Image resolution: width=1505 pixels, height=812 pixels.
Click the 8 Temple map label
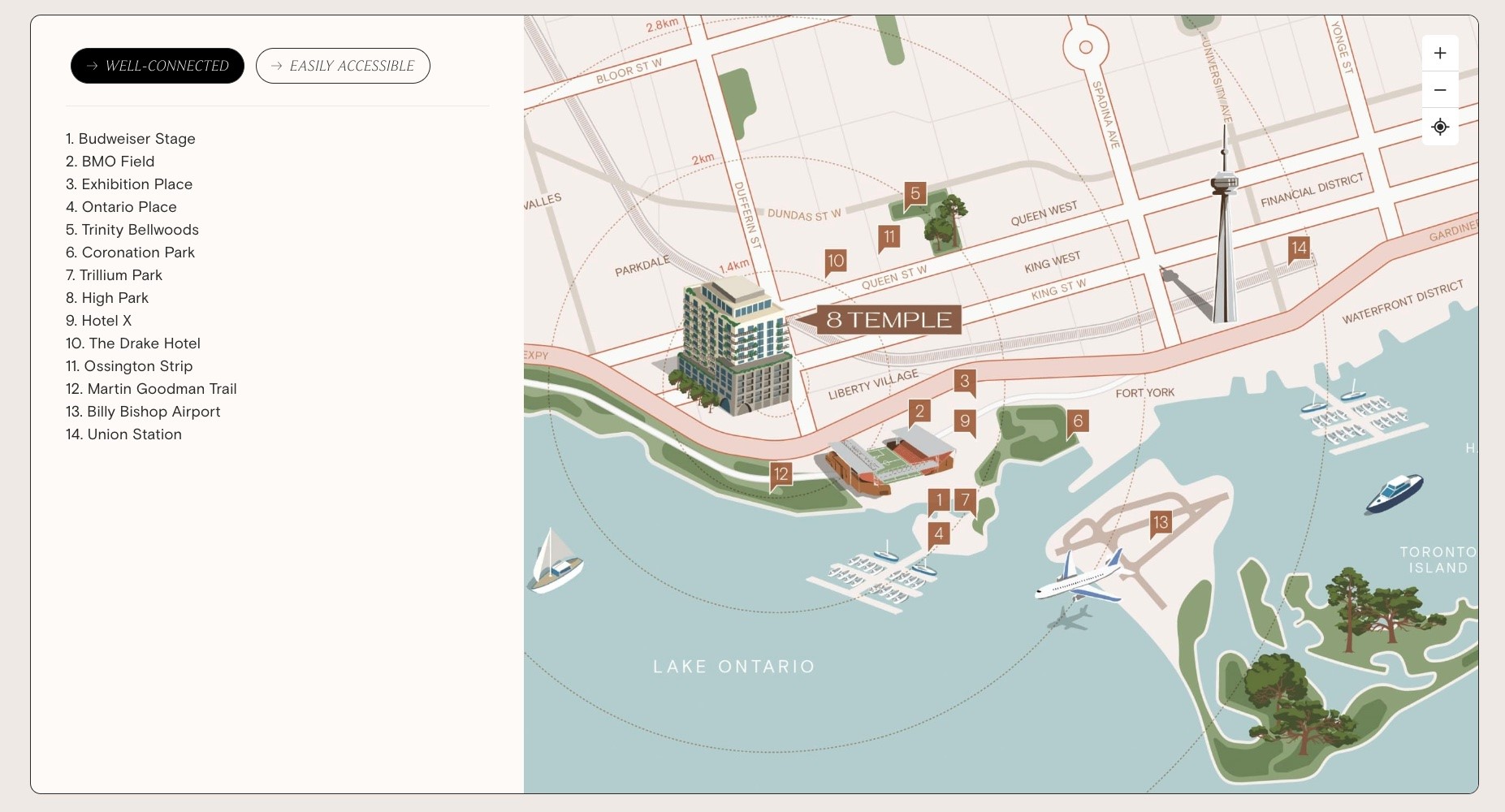889,320
